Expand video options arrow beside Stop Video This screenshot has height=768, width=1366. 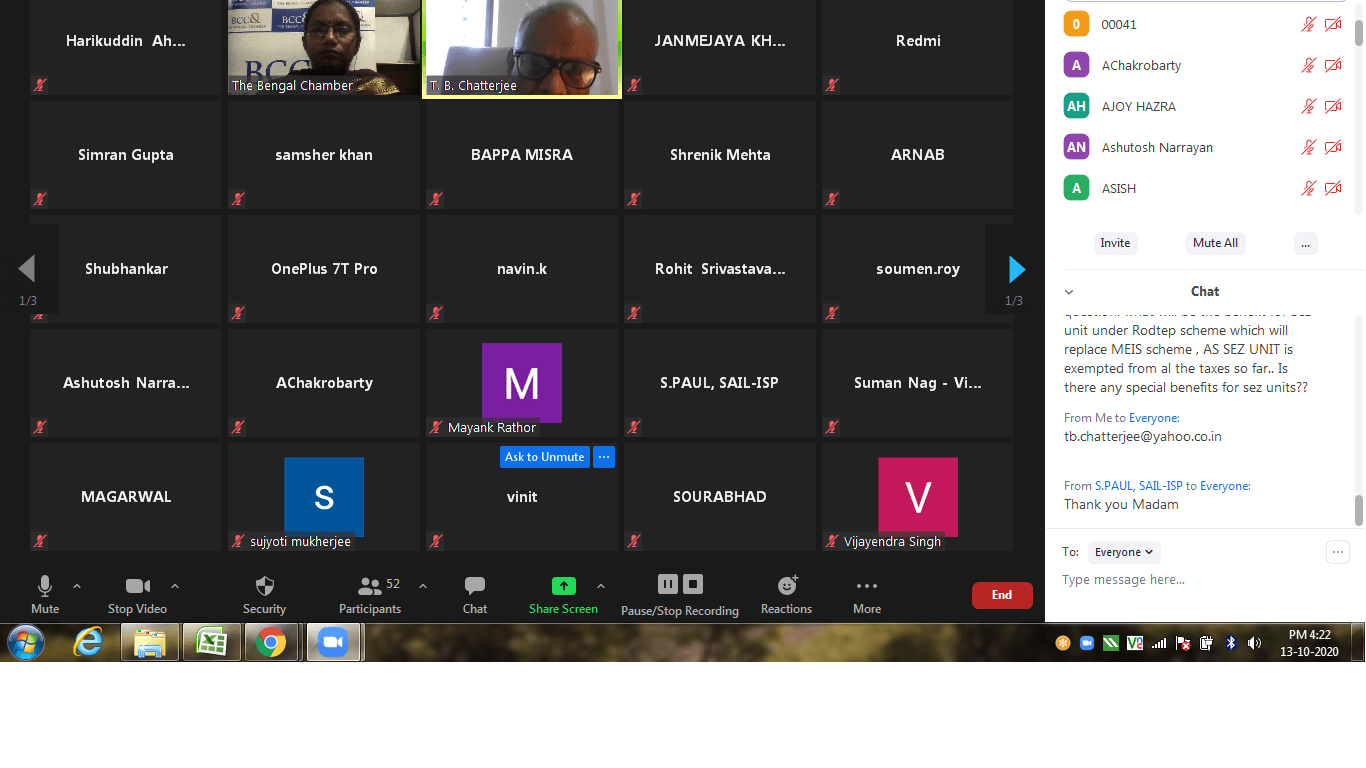coord(175,586)
